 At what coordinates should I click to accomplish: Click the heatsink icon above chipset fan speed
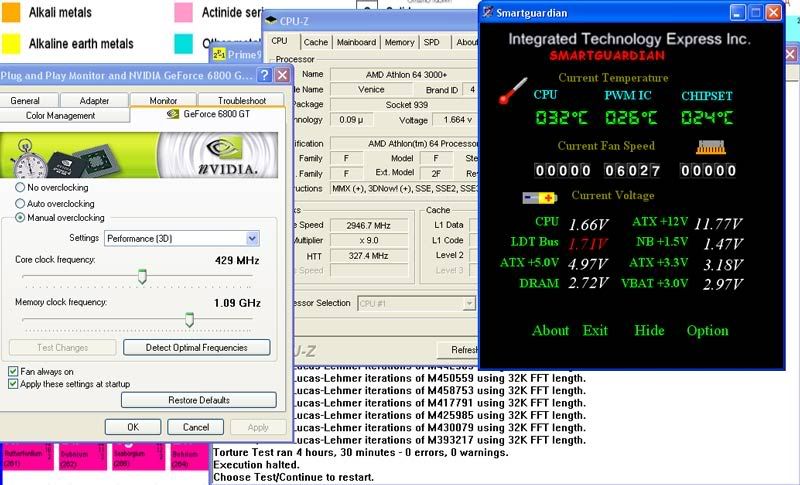click(x=711, y=147)
